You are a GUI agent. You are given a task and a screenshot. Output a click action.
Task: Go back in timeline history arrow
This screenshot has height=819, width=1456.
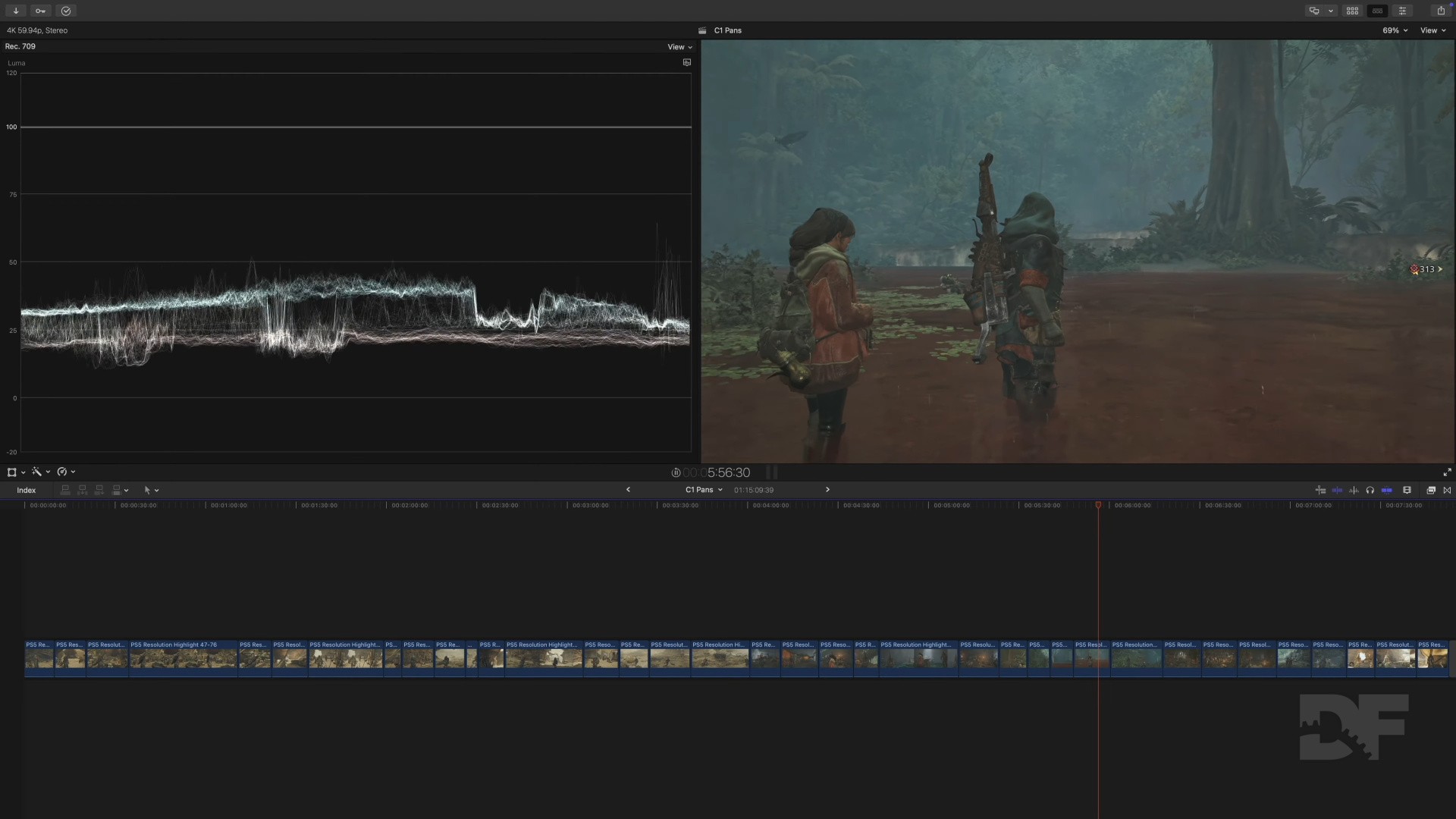tap(628, 490)
